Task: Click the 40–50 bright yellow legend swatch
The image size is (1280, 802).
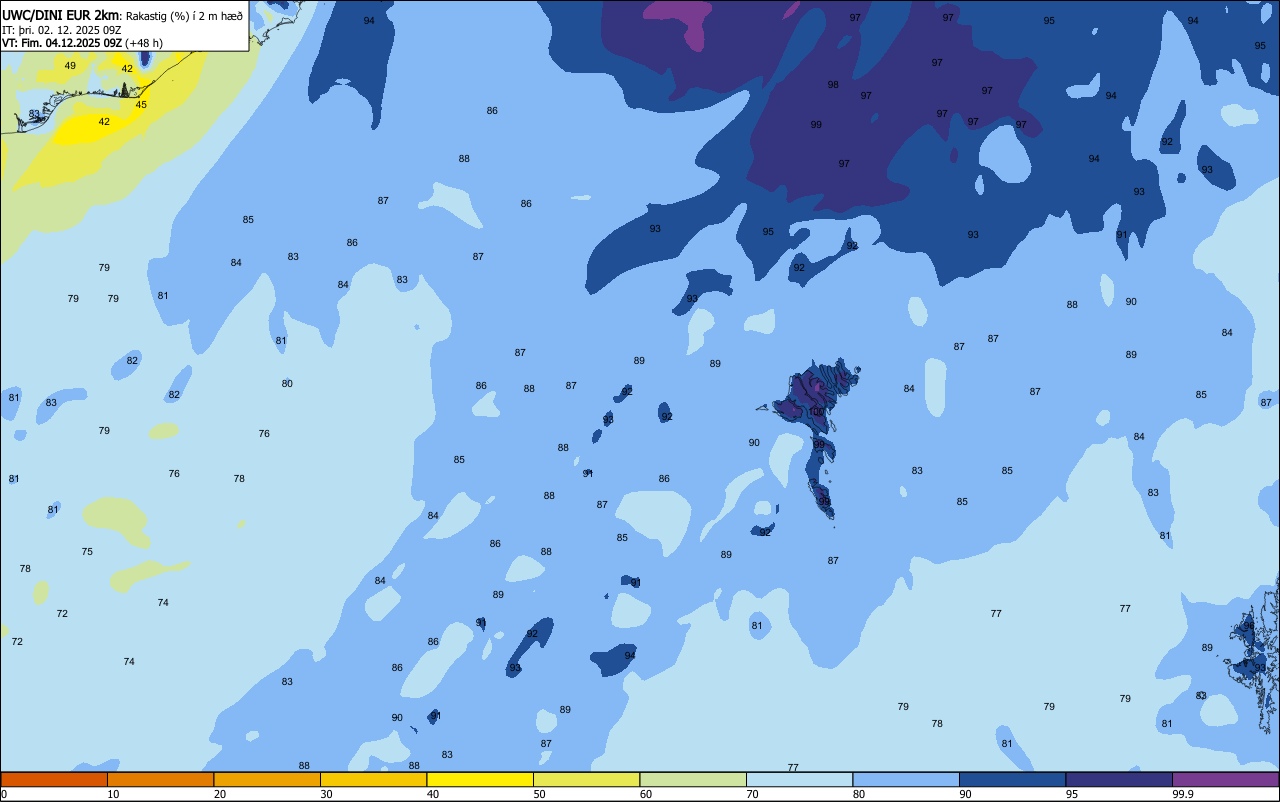Action: point(480,779)
